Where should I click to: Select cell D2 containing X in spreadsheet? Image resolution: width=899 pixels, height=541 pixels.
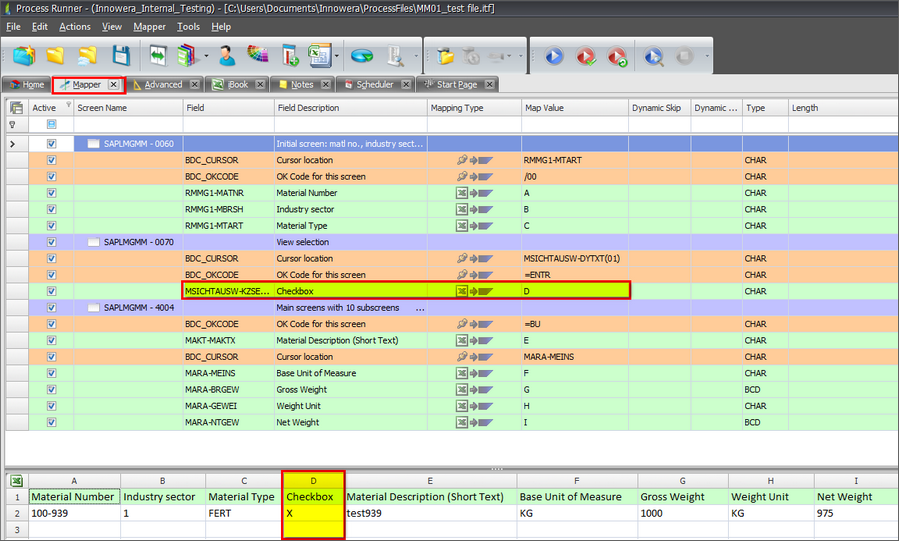coord(313,513)
